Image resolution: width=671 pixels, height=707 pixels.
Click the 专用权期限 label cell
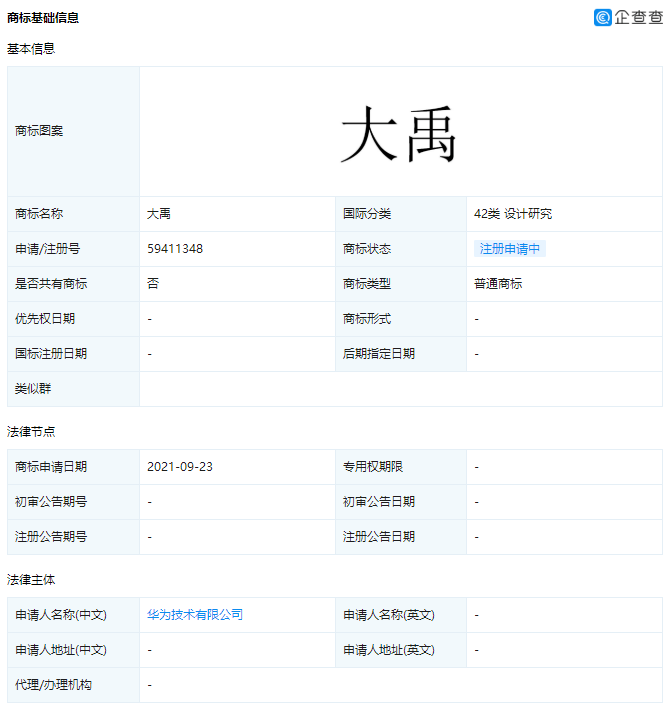400,467
